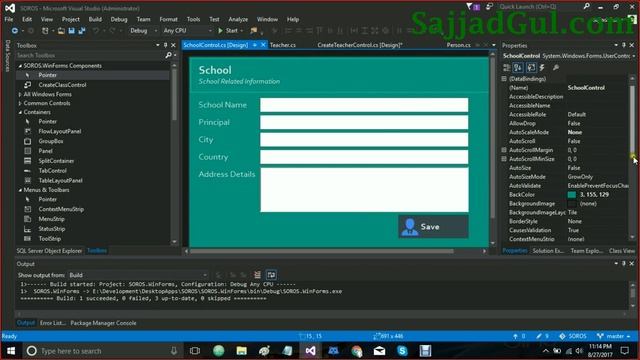Screen dimensions: 640x360
Task: Expand the (DataBindings) property
Action: click(x=504, y=79)
